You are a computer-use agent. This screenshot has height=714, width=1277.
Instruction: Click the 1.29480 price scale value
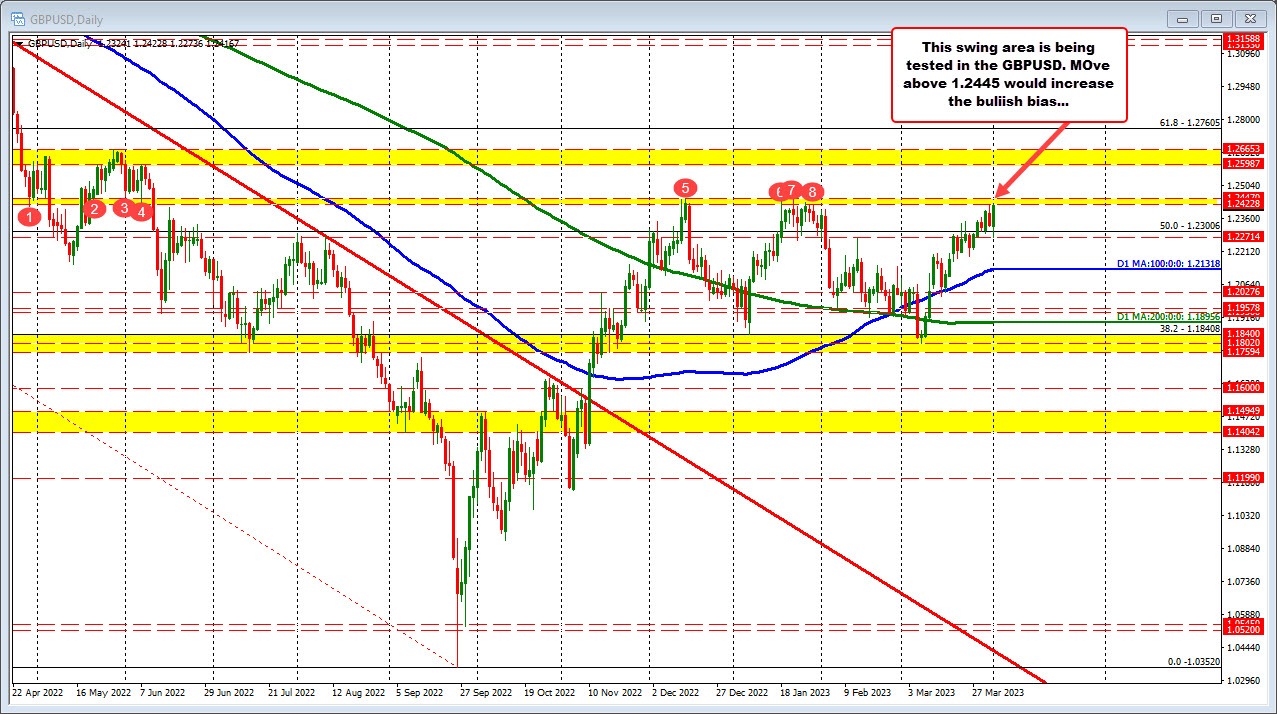click(x=1243, y=86)
